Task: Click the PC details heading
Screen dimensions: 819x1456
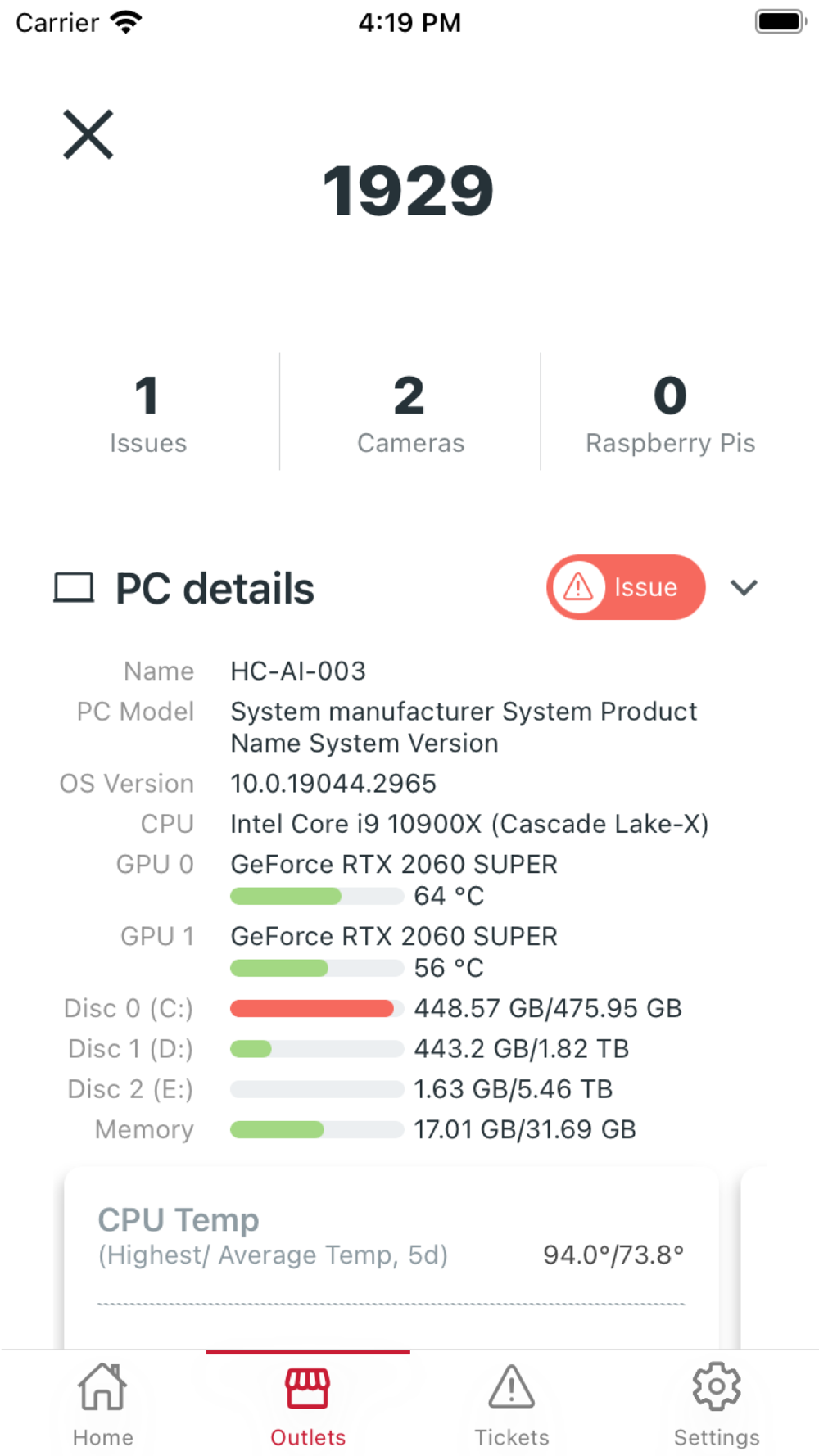Action: pyautogui.click(x=215, y=588)
